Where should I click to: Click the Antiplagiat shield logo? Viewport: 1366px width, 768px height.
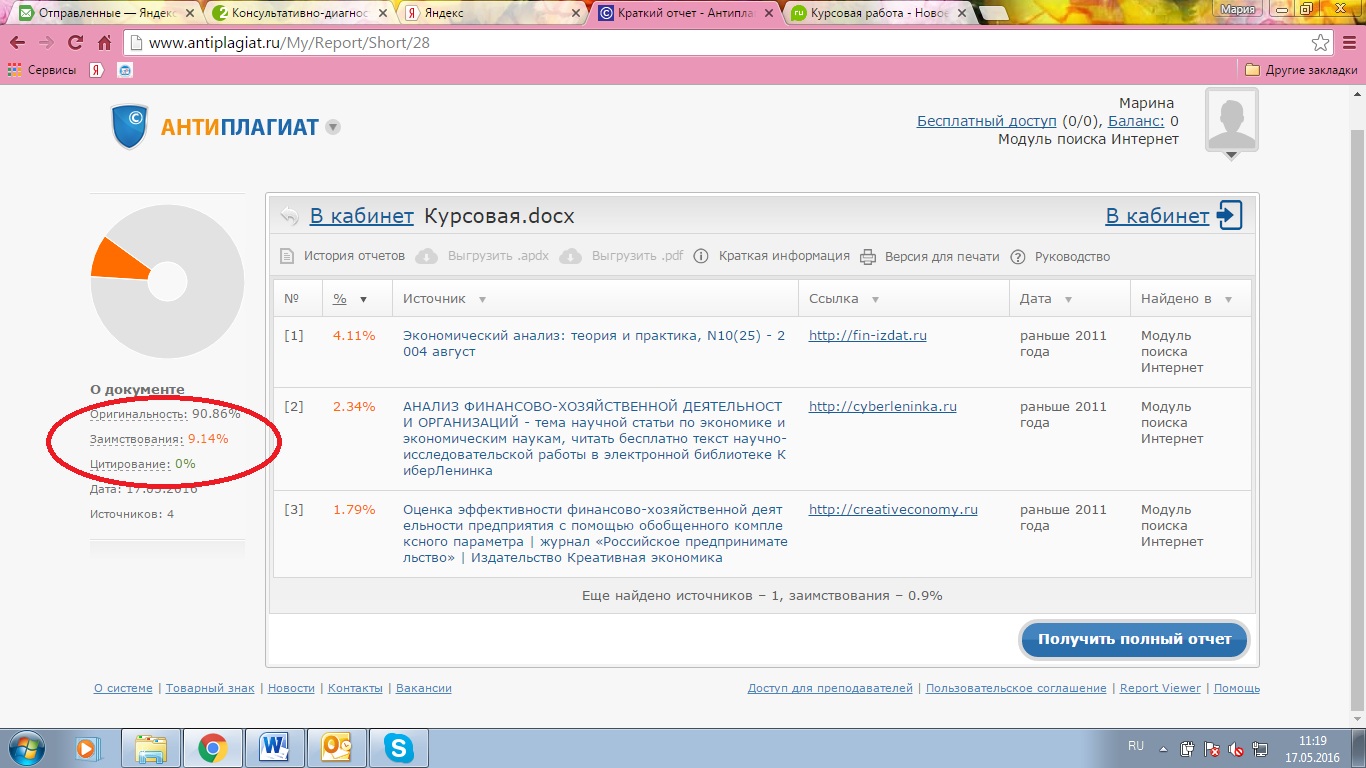tap(130, 126)
